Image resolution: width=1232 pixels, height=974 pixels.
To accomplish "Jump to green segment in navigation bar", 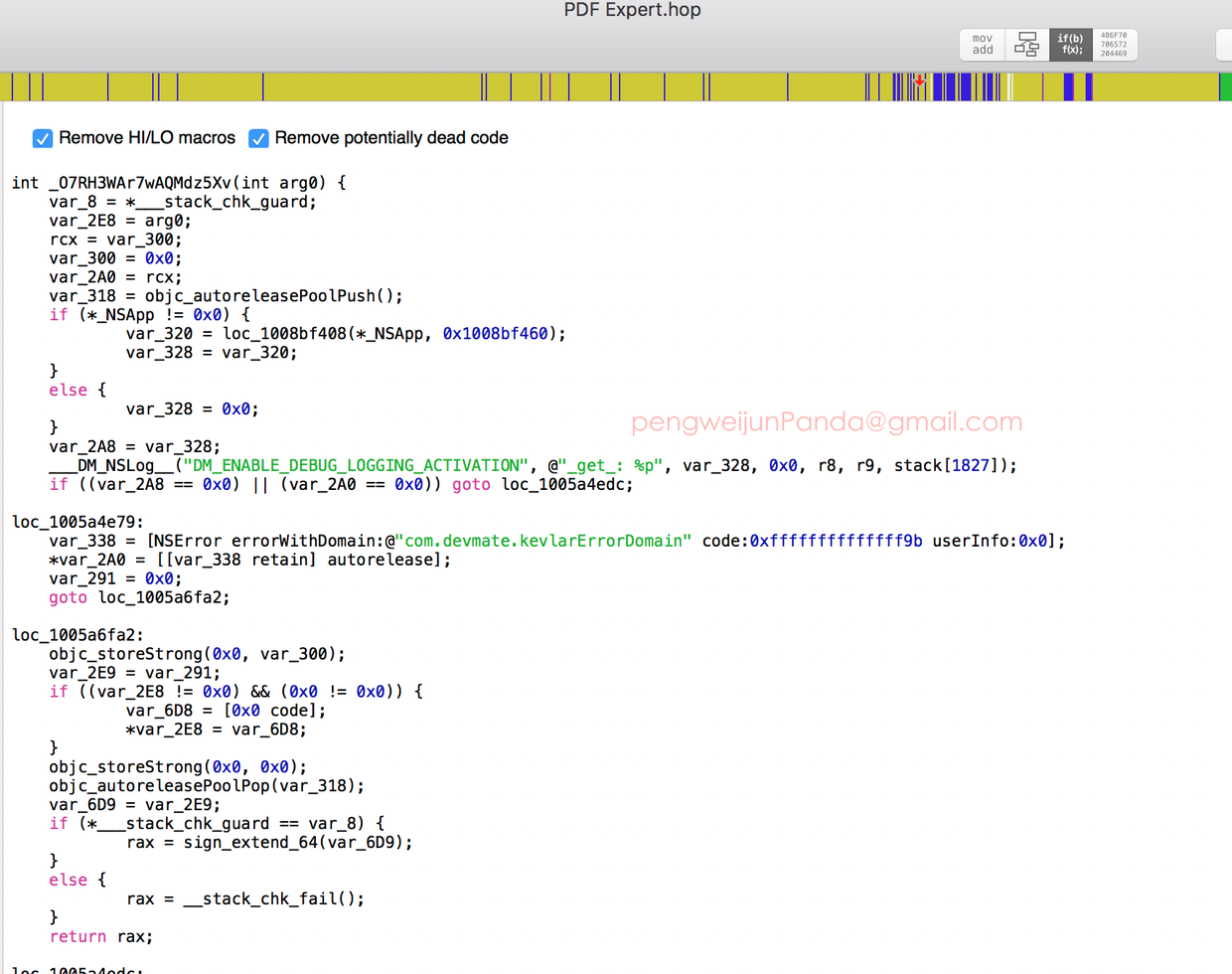I will click(x=1225, y=86).
